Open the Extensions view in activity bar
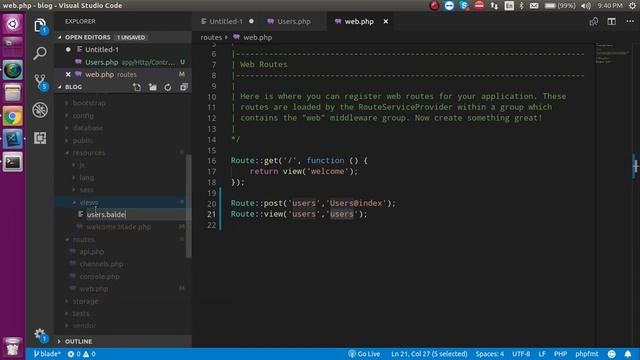 [40, 138]
